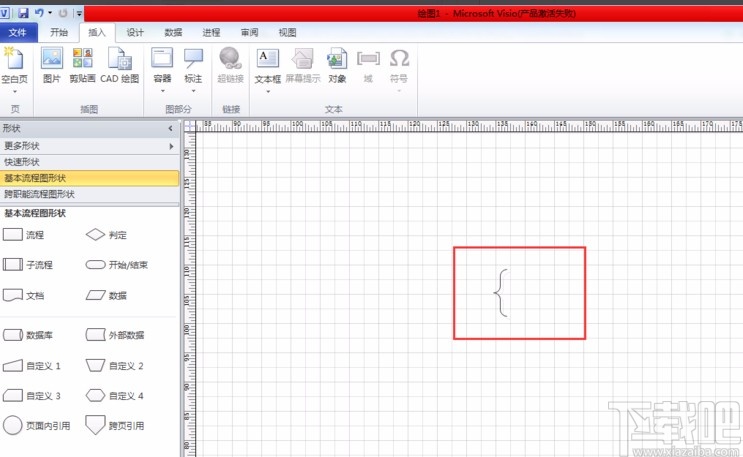
Task: Click the 符号 (Symbol) omega icon
Action: tap(399, 58)
